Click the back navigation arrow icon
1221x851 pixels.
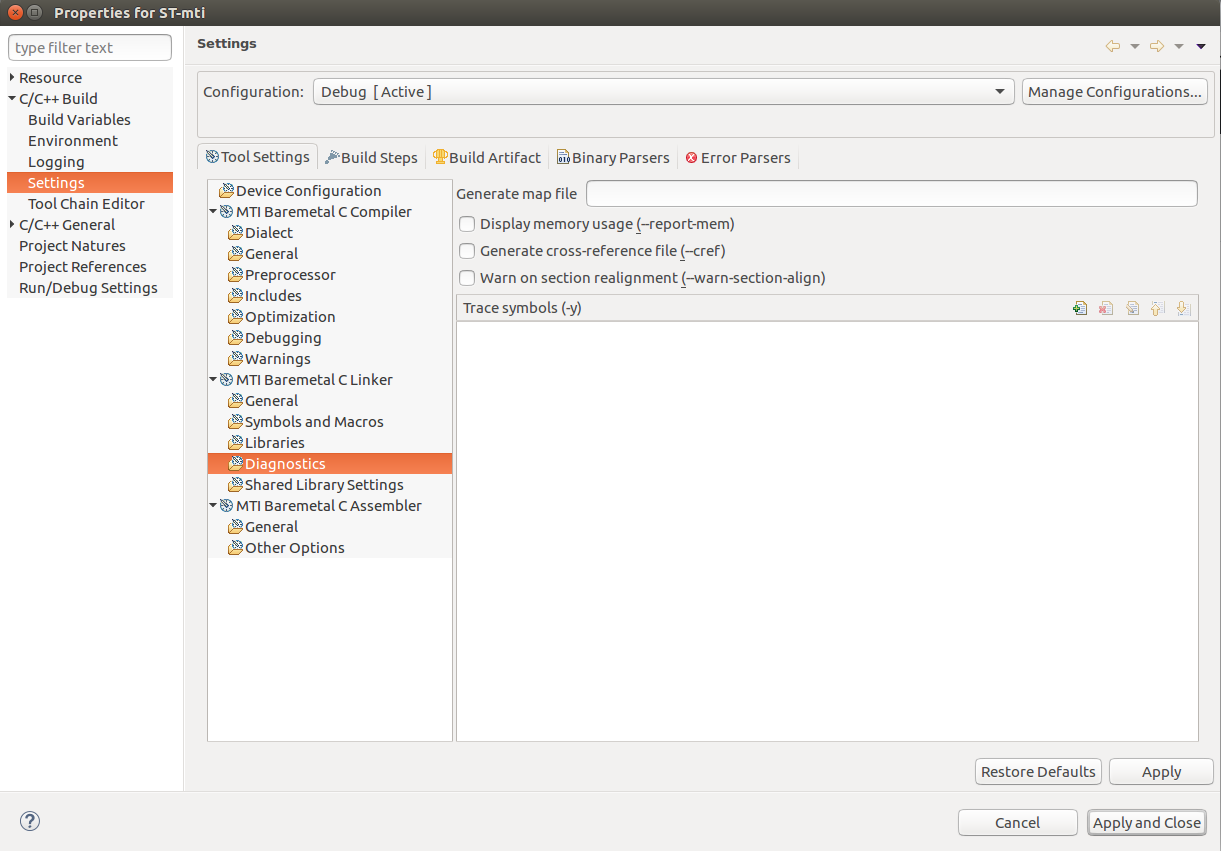[1112, 46]
